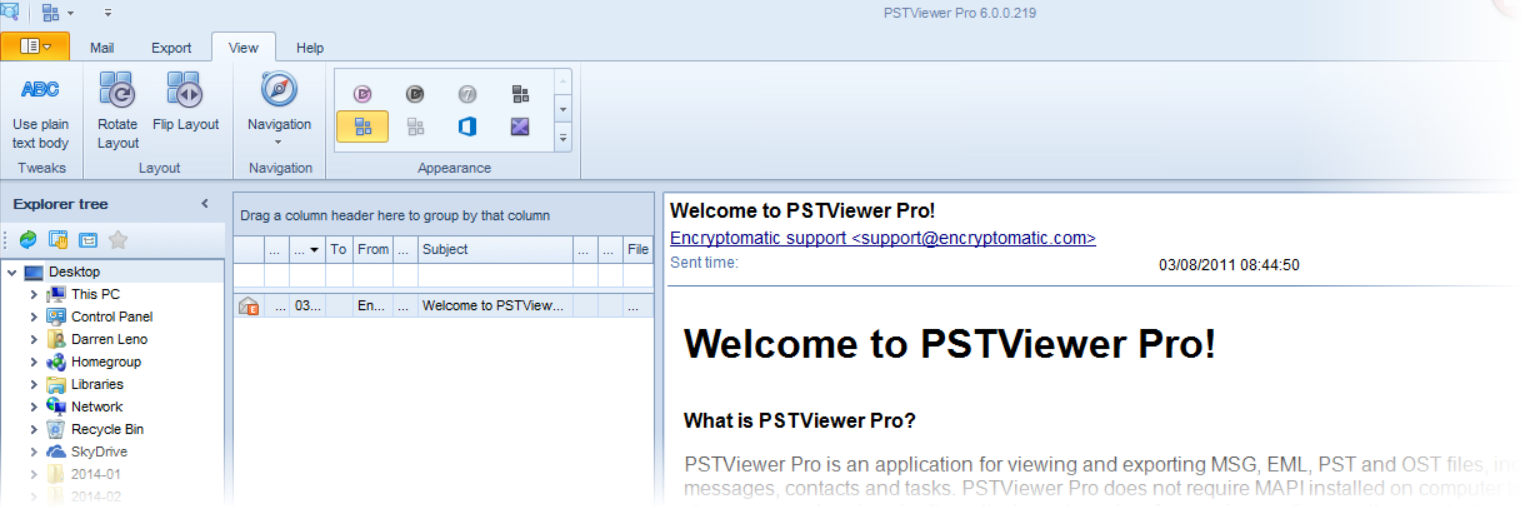Click the blue calendar-style toolbar icon
1522x508 pixels.
[88, 239]
